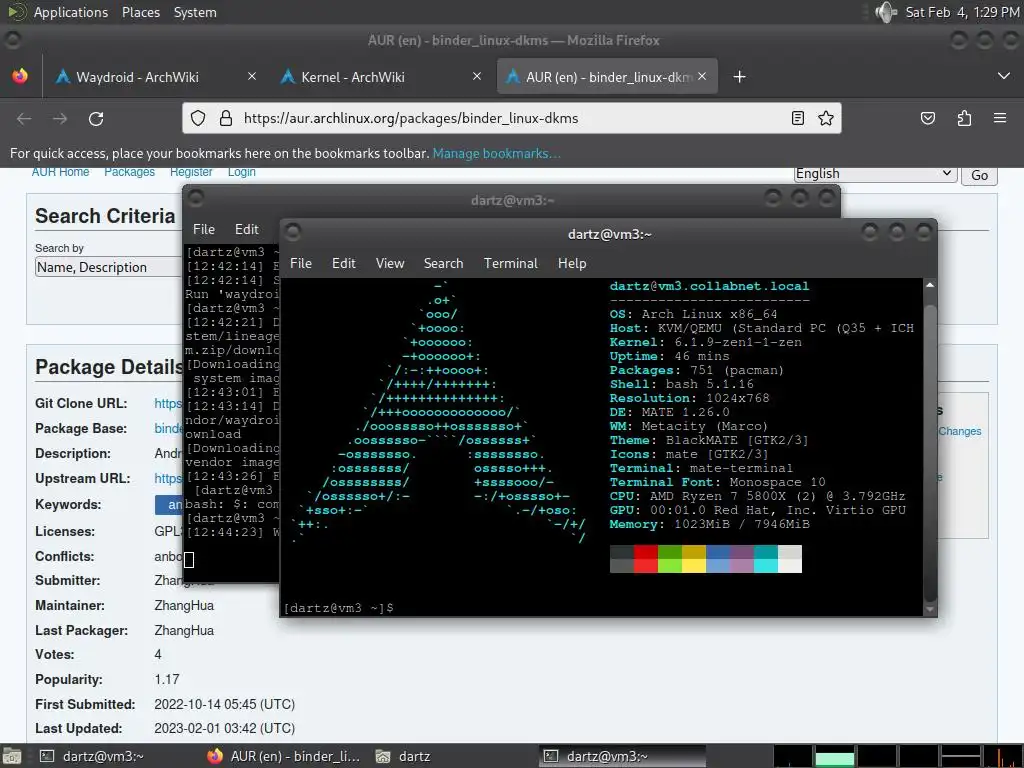Viewport: 1024px width, 768px height.
Task: Reload the AUR page
Action: 96,119
